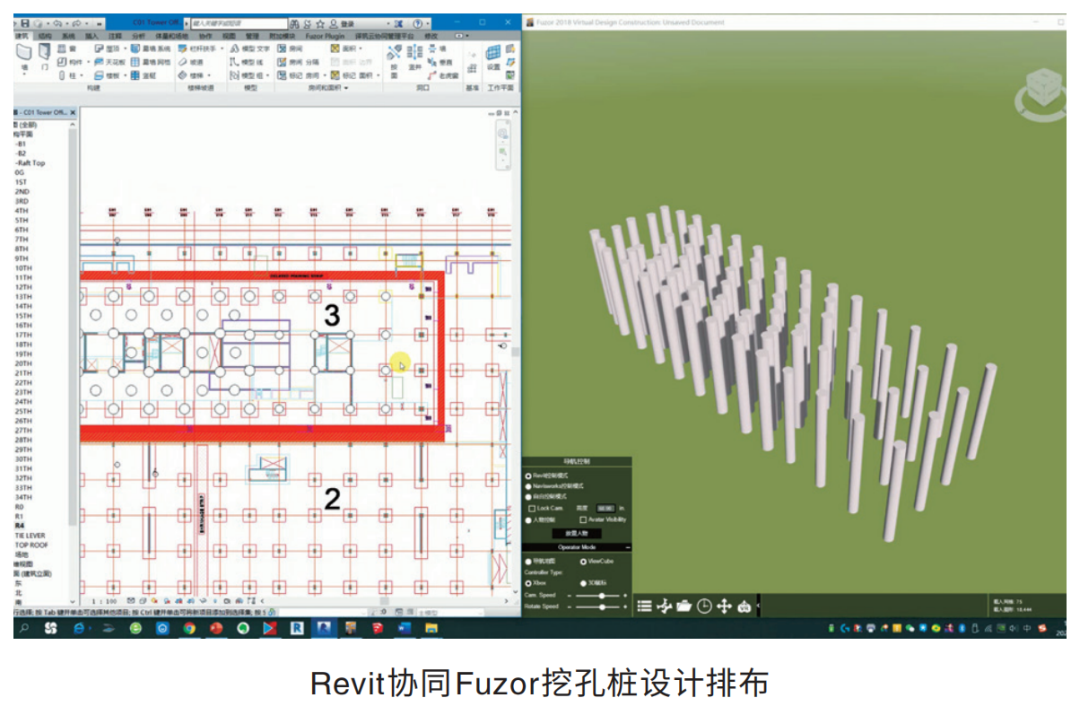Open the Railing (栏杆扶手) dropdown arrow
The image size is (1080, 715).
pos(222,48)
